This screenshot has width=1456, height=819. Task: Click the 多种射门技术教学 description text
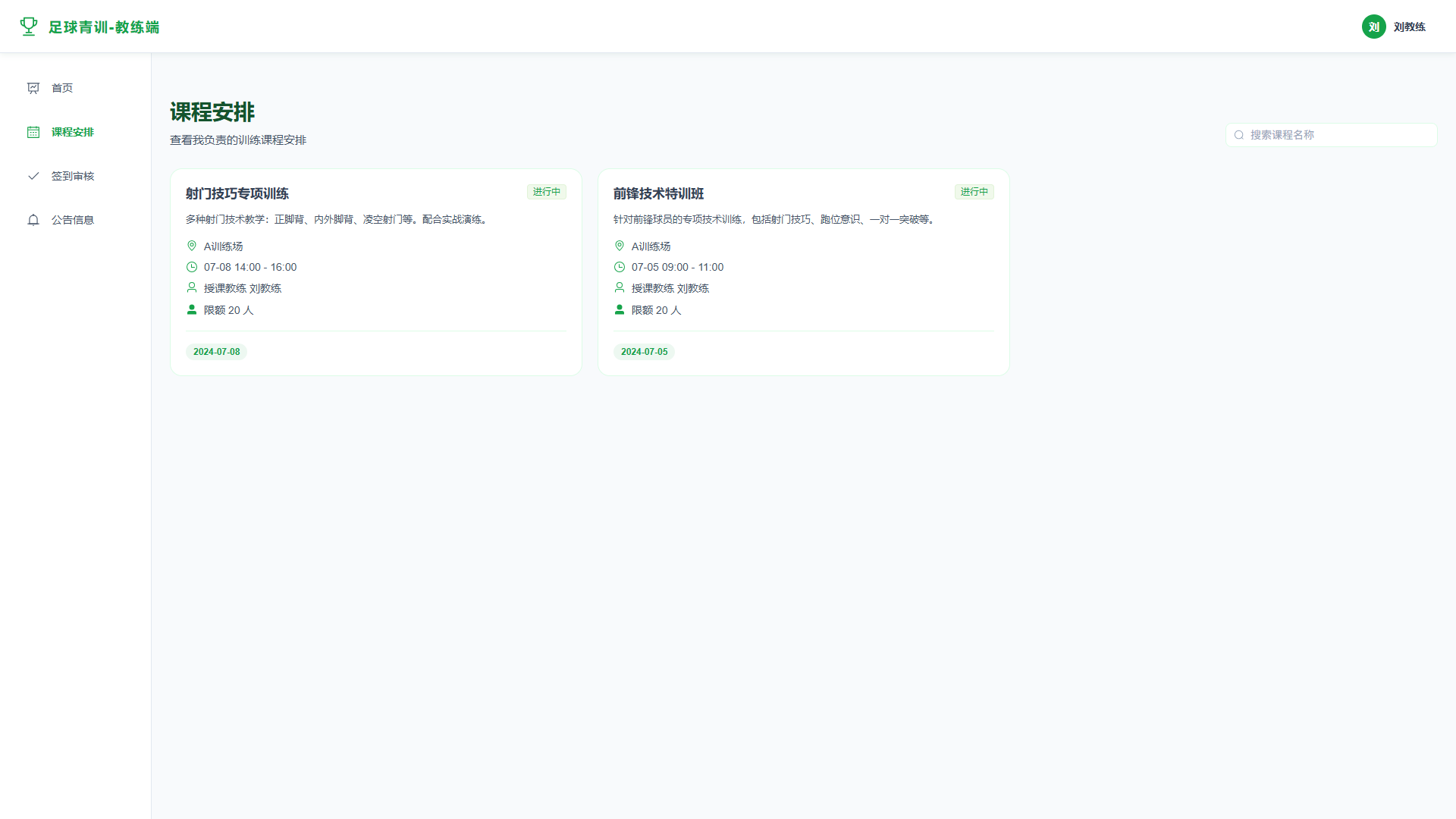point(338,219)
